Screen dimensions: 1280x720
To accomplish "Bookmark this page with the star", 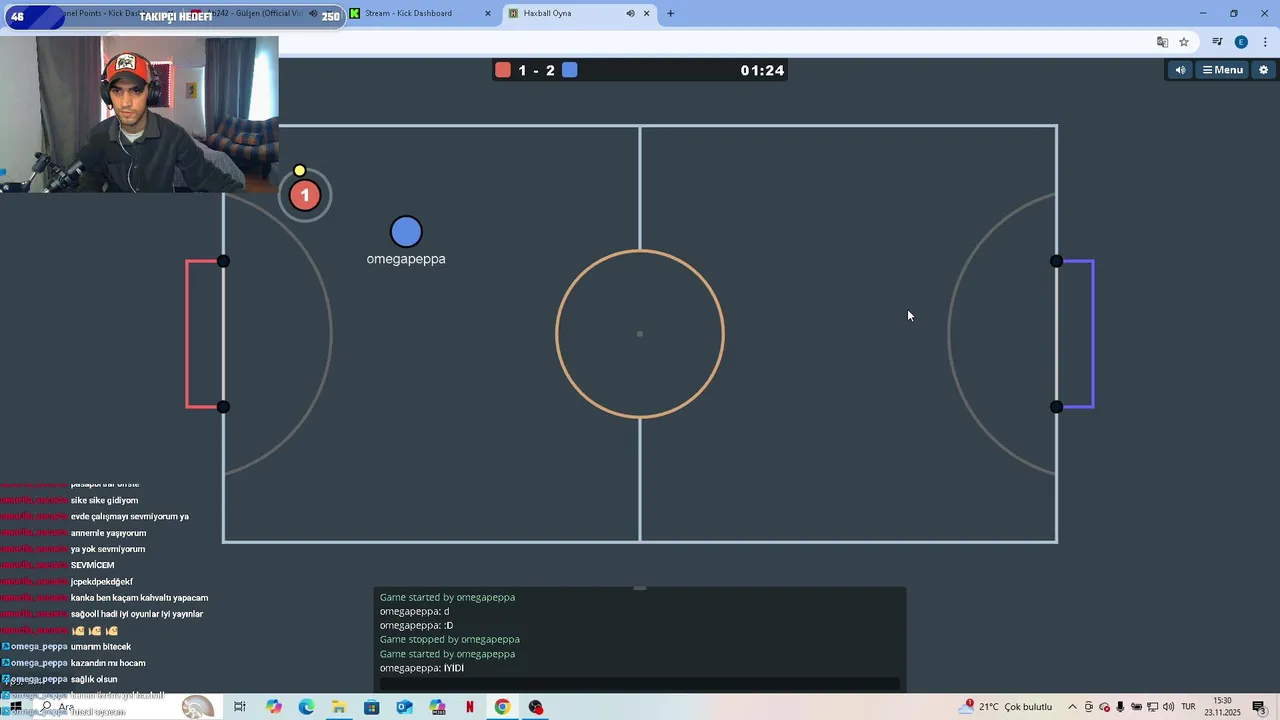I will coord(1184,42).
